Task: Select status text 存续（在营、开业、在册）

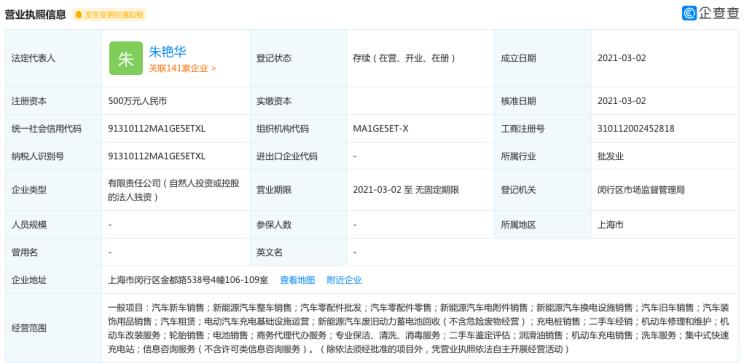Action: [x=404, y=58]
